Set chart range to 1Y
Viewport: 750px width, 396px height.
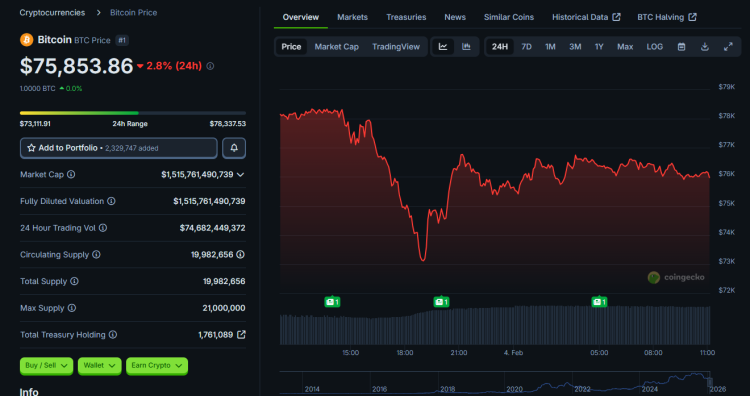[599, 46]
